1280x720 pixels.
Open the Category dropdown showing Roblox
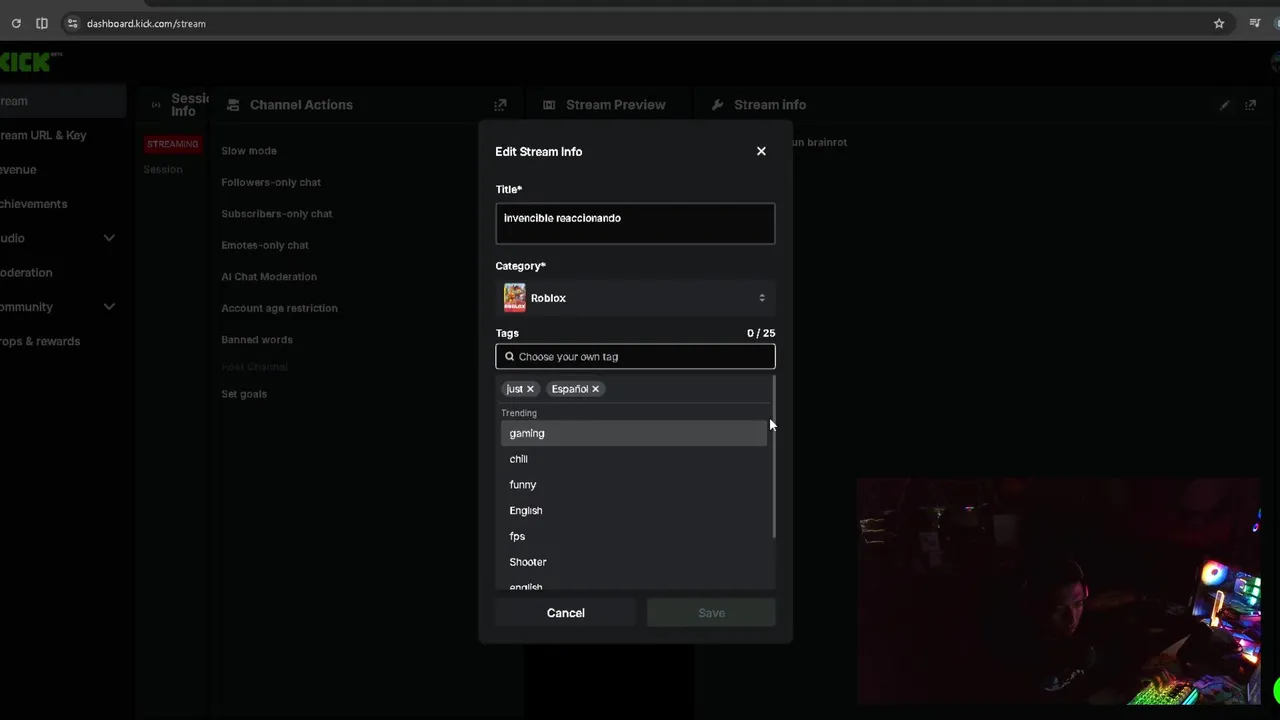[635, 298]
